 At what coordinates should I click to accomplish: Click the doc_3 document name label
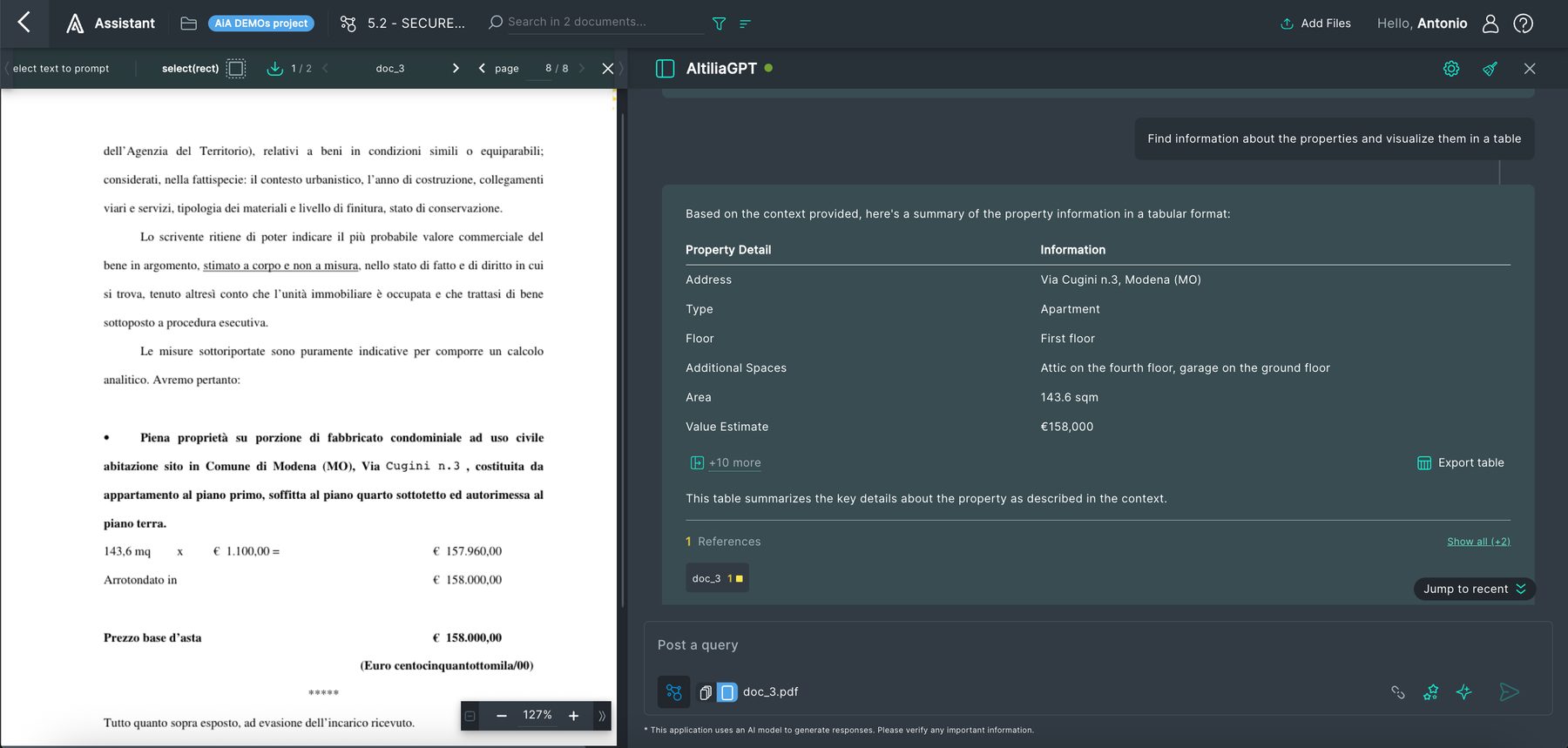(x=390, y=68)
